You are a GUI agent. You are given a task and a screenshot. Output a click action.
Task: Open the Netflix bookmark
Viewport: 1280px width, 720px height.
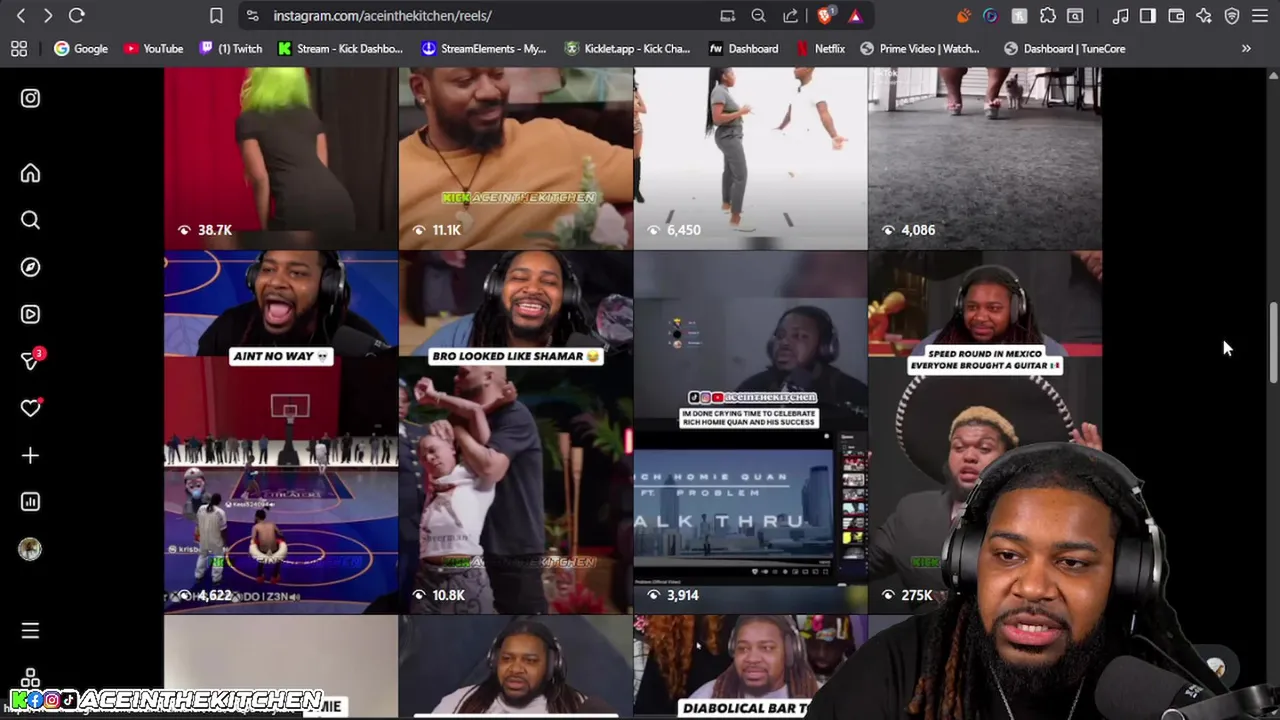click(x=821, y=48)
